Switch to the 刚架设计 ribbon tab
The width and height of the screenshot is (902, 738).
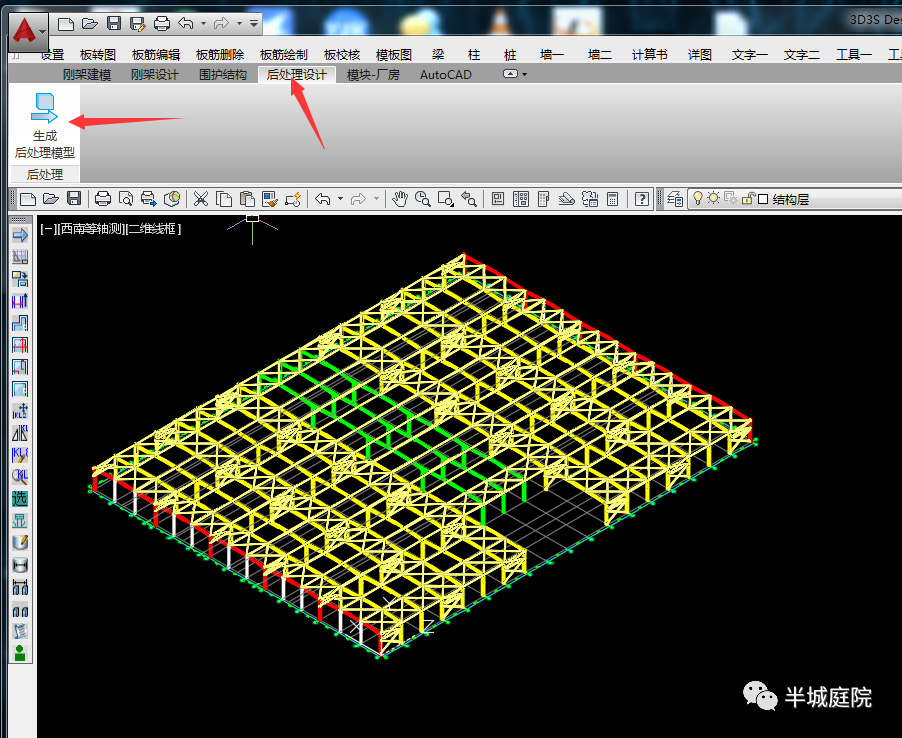(154, 75)
